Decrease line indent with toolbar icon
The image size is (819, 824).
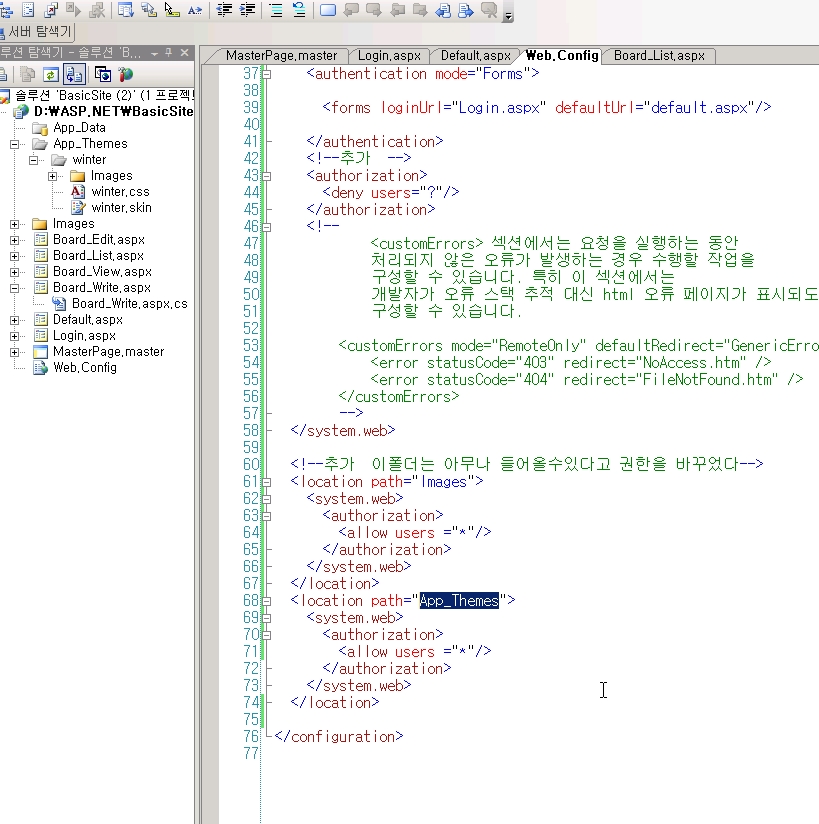(224, 10)
